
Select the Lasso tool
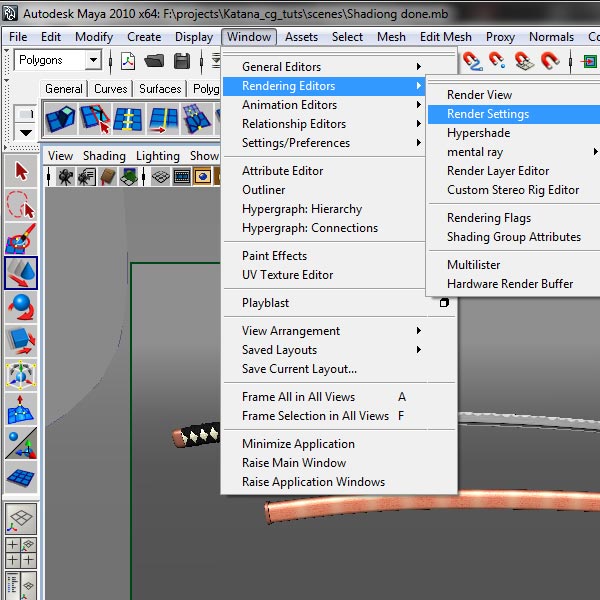21,205
